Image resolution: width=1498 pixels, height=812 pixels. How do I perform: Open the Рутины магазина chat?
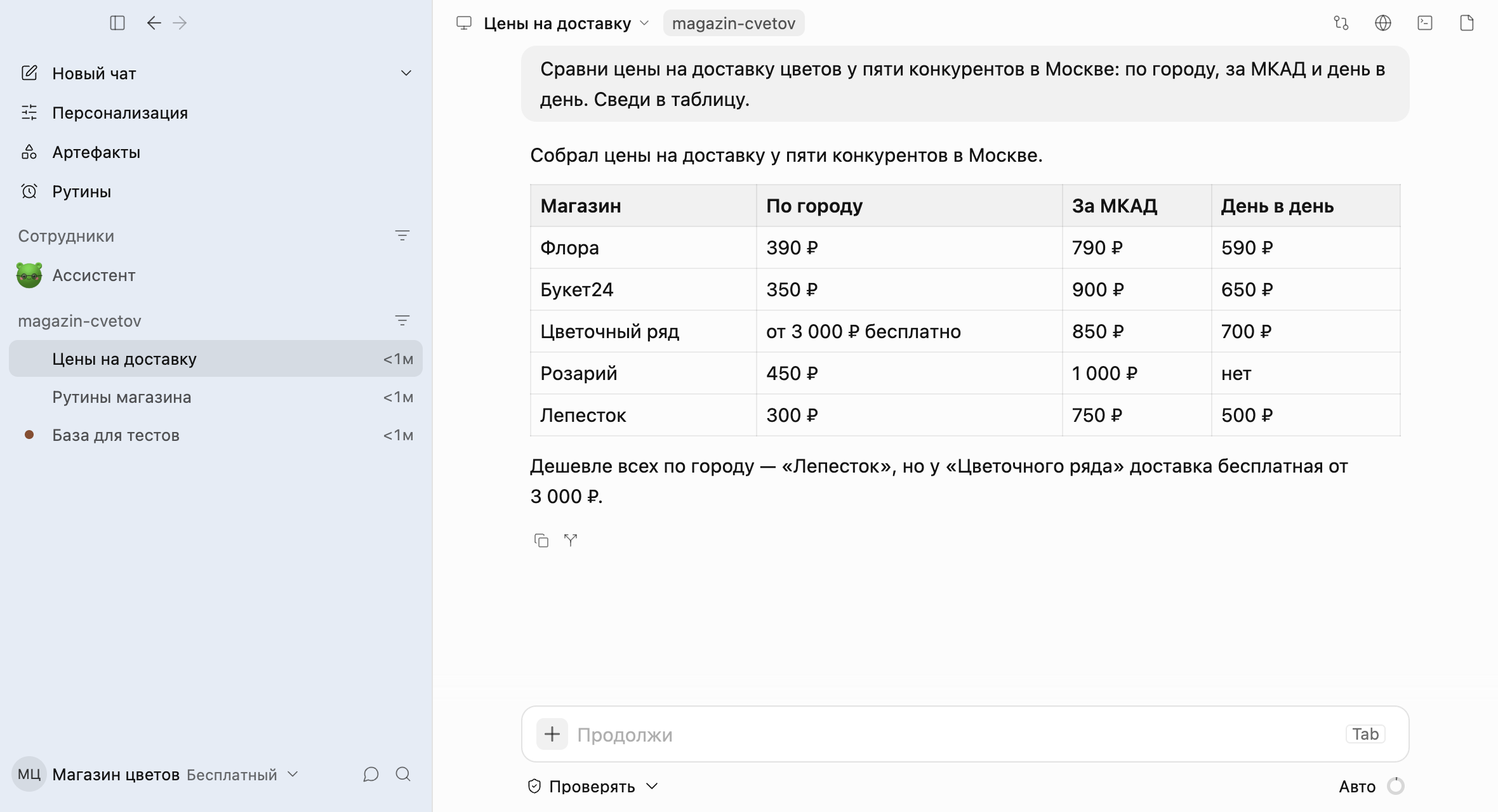pyautogui.click(x=216, y=397)
